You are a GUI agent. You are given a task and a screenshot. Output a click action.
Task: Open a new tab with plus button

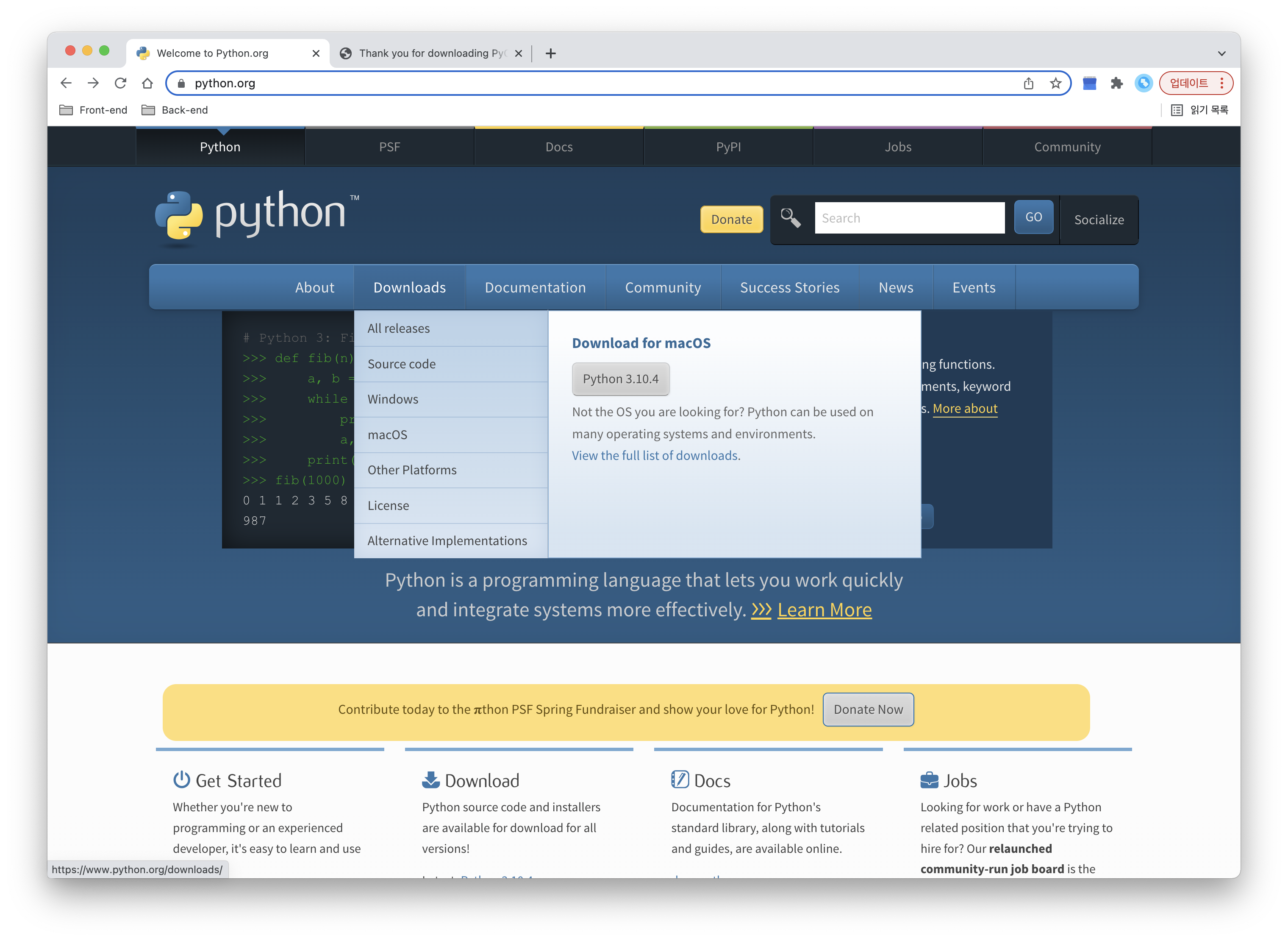click(x=551, y=53)
